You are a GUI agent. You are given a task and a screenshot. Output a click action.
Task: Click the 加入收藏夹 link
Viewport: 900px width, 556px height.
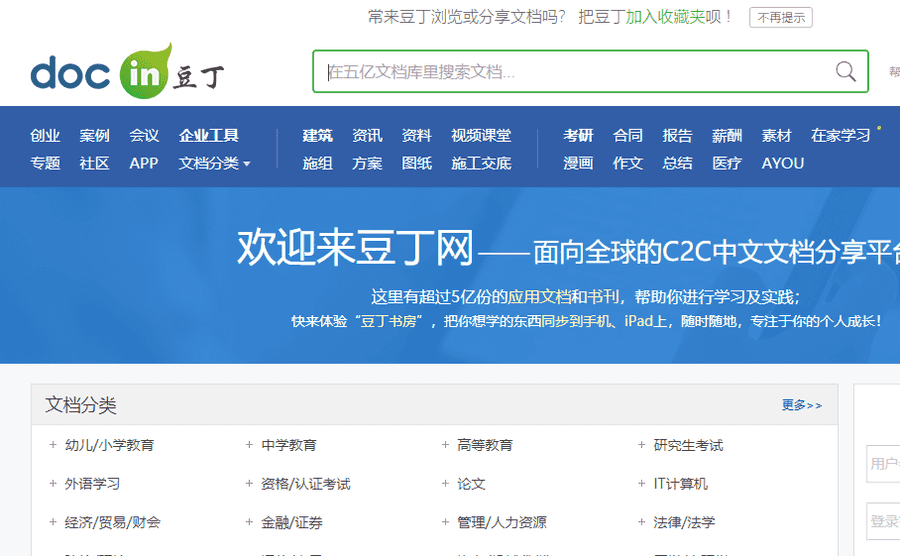[x=665, y=17]
